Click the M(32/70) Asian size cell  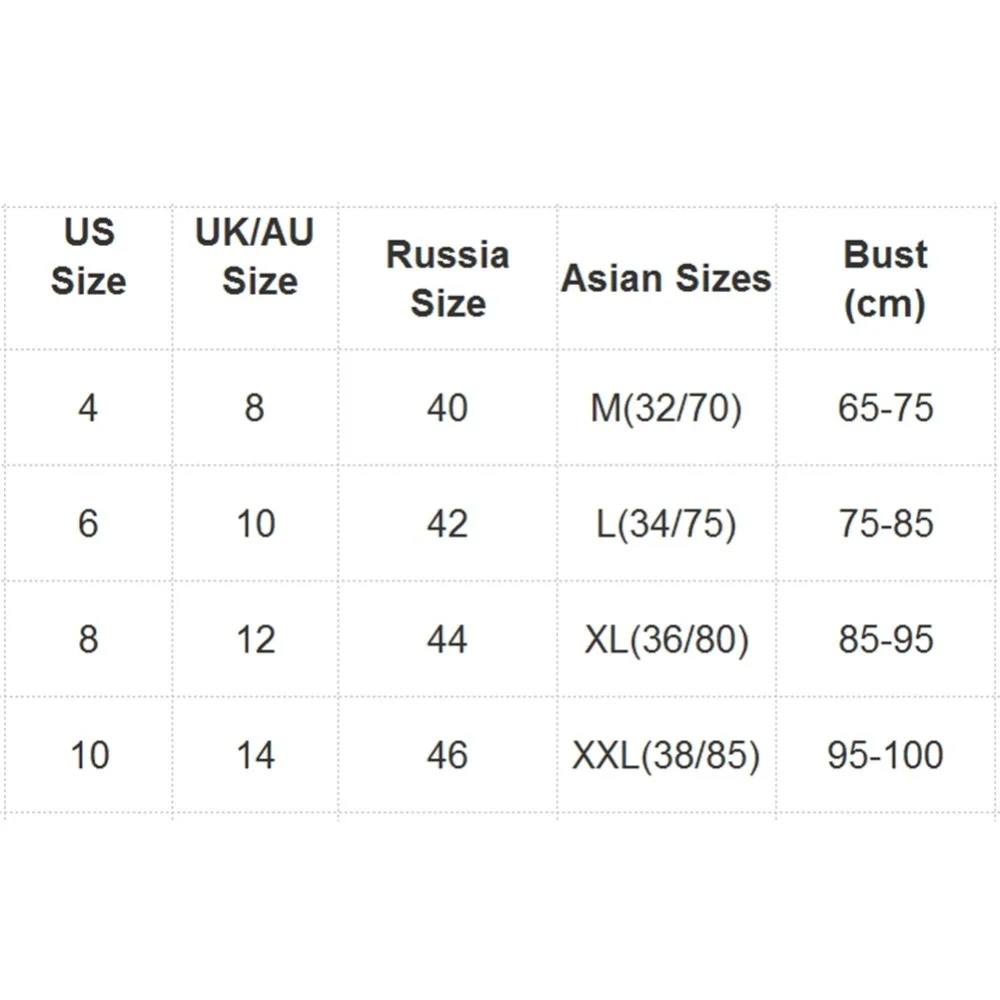666,408
